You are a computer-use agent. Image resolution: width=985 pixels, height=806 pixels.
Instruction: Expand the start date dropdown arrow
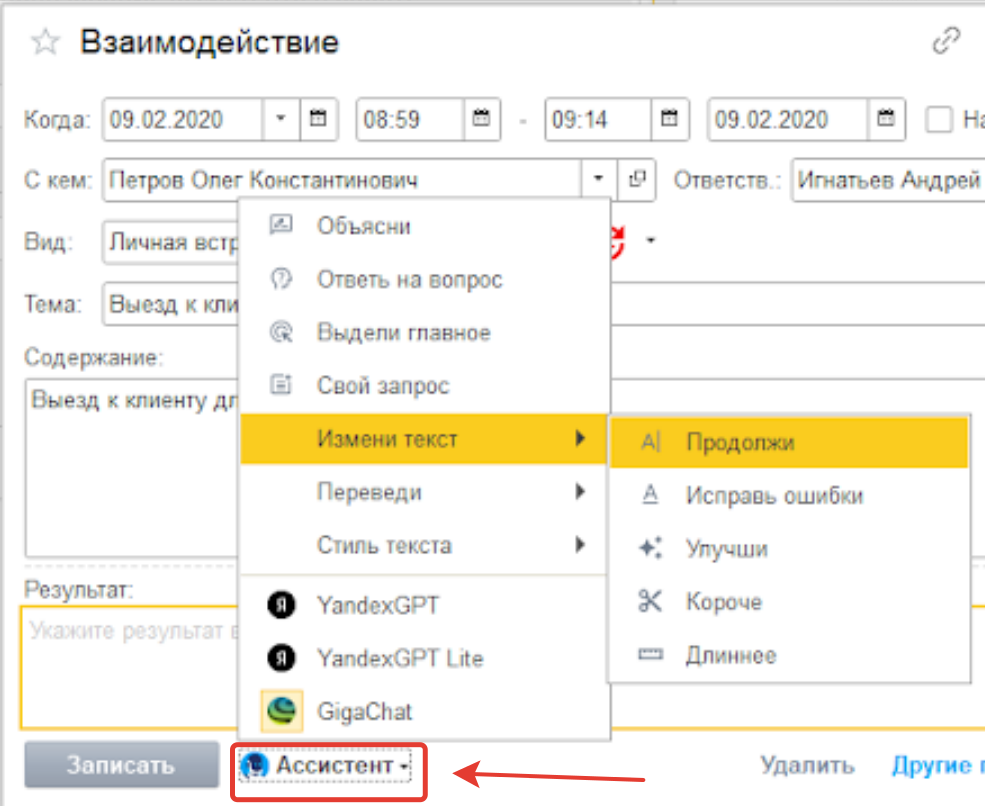coord(281,119)
